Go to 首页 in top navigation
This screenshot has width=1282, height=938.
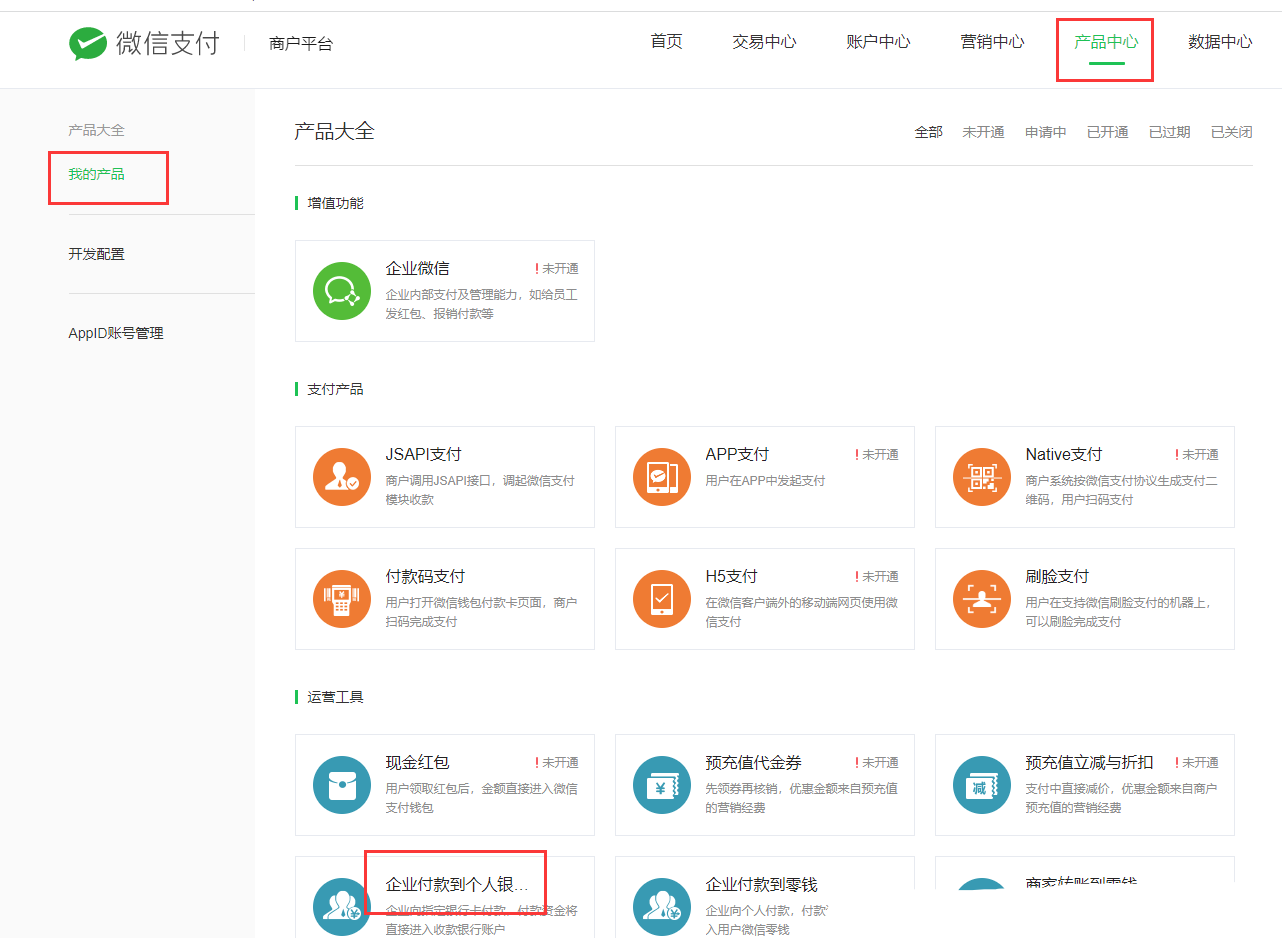point(666,42)
